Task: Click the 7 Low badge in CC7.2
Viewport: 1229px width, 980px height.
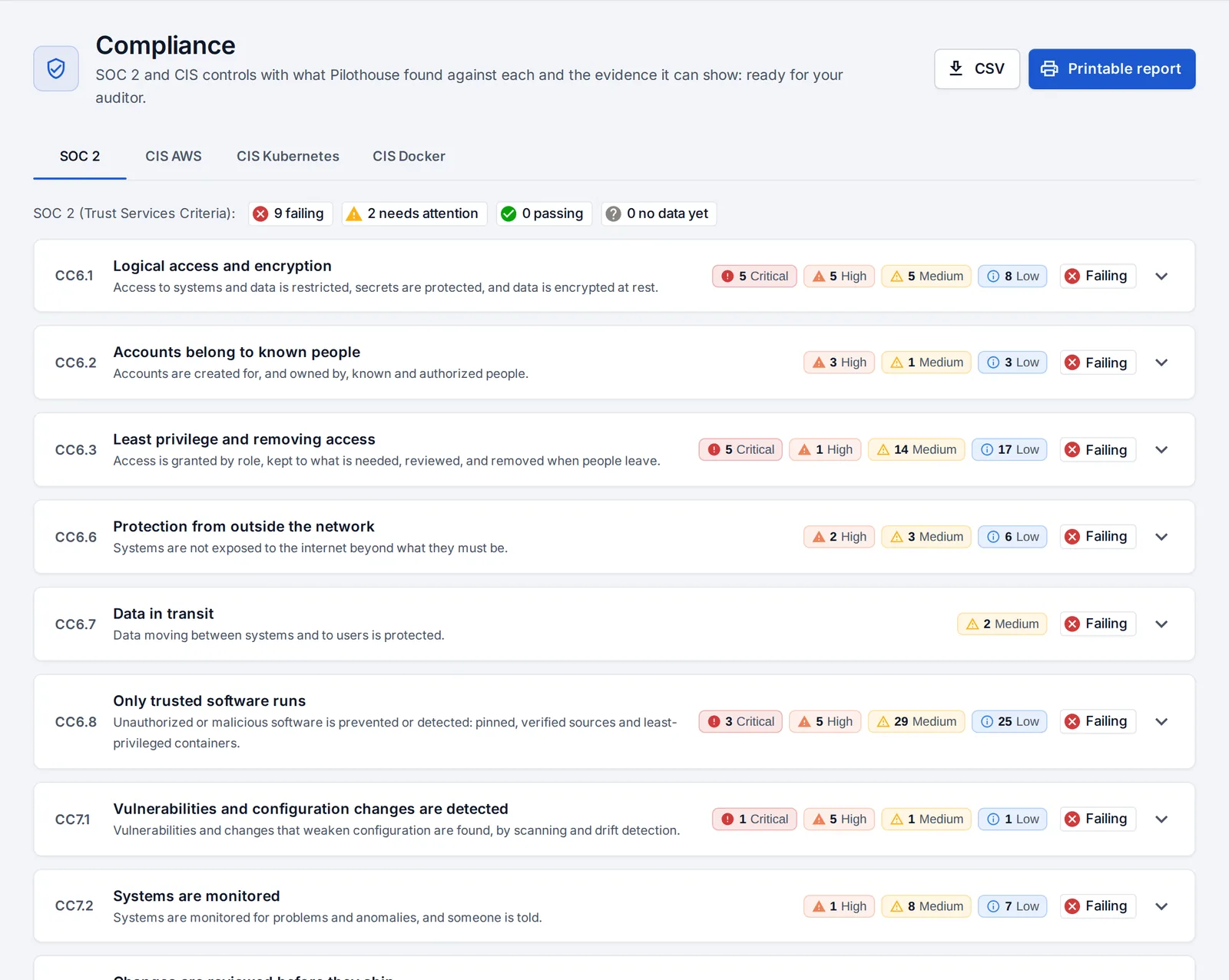Action: pos(1012,906)
